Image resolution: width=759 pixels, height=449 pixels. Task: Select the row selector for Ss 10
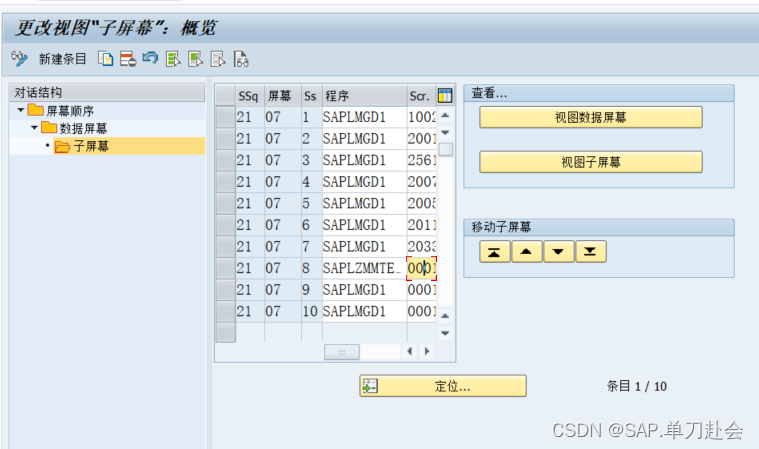(x=225, y=311)
